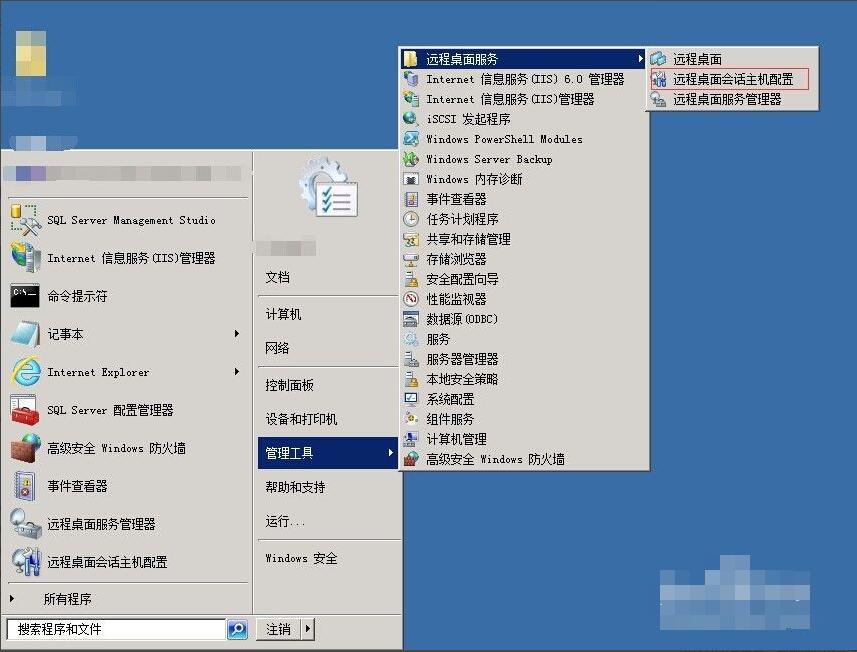
Task: Expand the 管理工具 submenu arrow
Action: pyautogui.click(x=390, y=453)
